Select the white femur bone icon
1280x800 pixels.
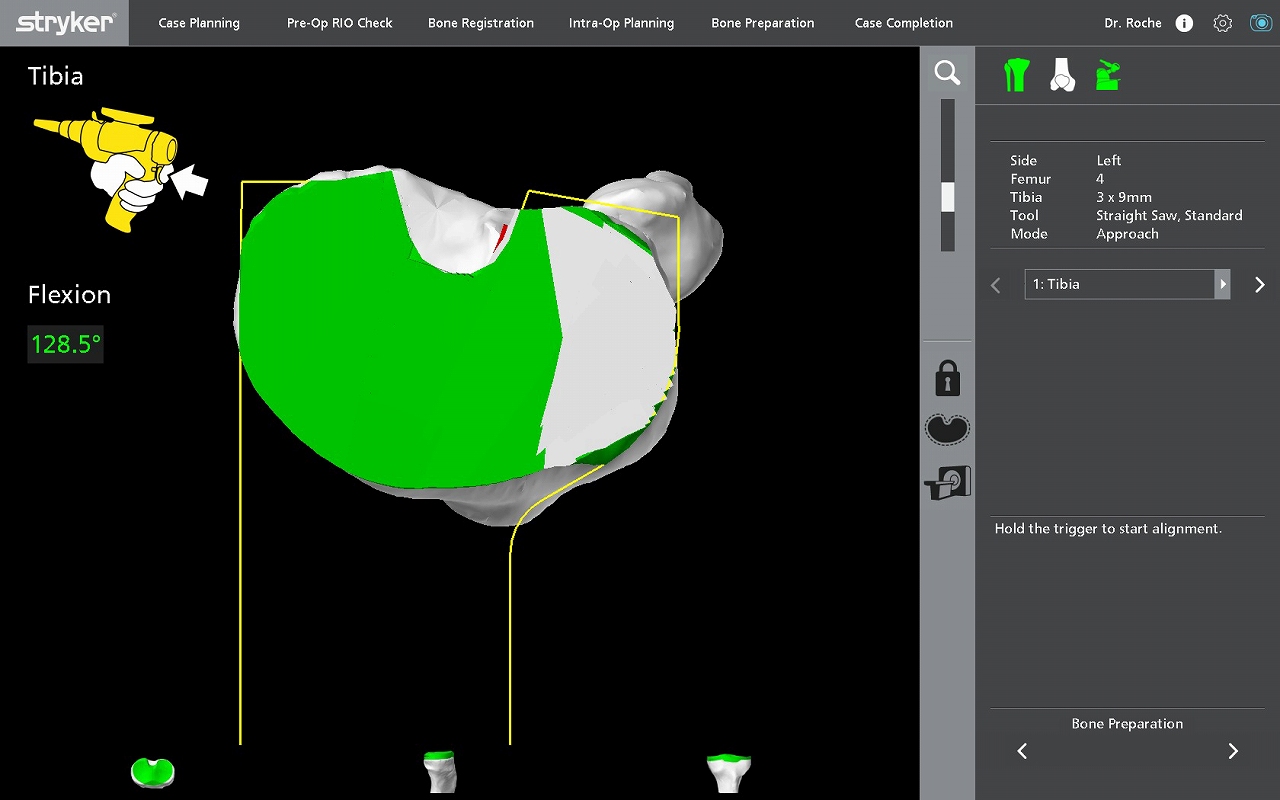[x=1062, y=75]
